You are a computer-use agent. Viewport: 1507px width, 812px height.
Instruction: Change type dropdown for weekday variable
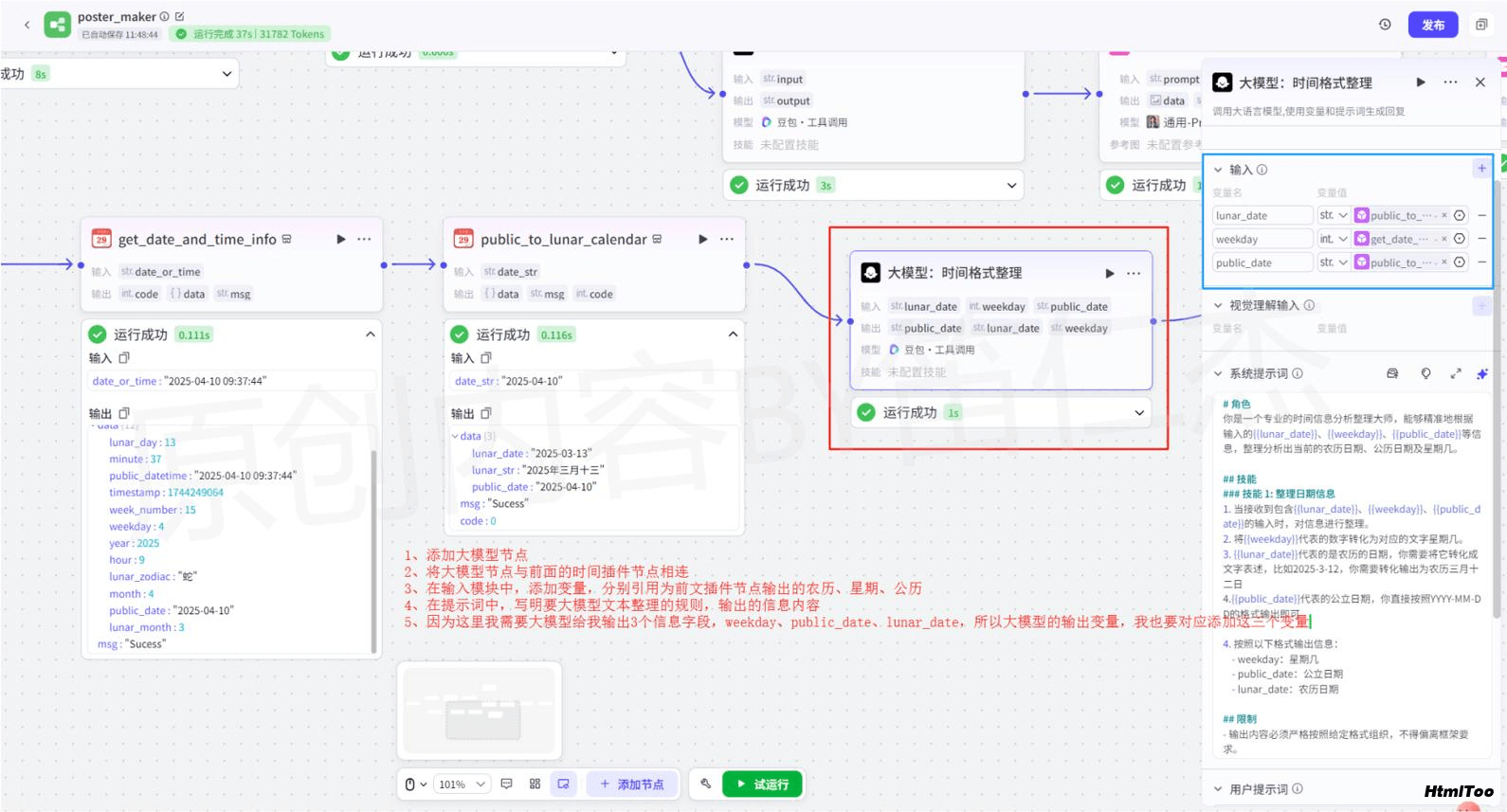coord(1334,239)
